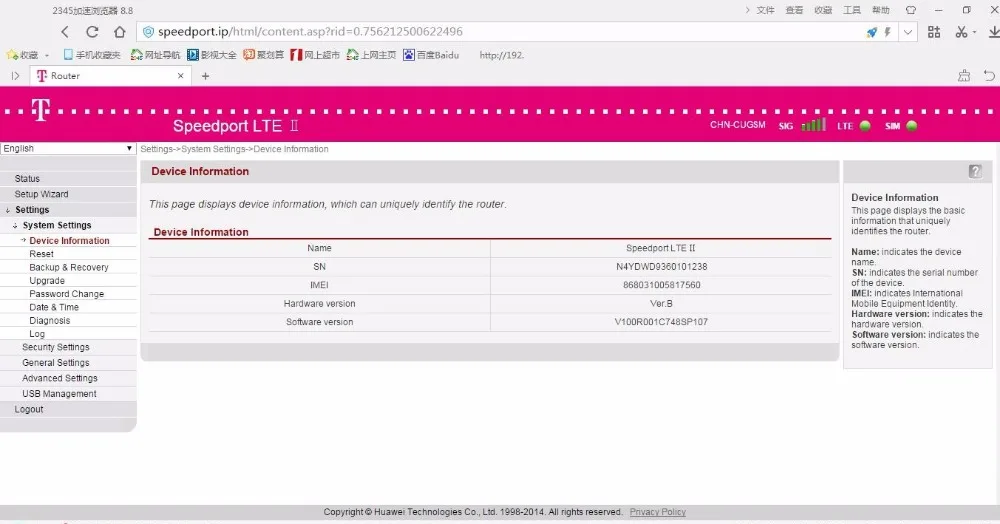Image resolution: width=1000 pixels, height=524 pixels.
Task: Open the Diagnosis page
Action: click(50, 321)
